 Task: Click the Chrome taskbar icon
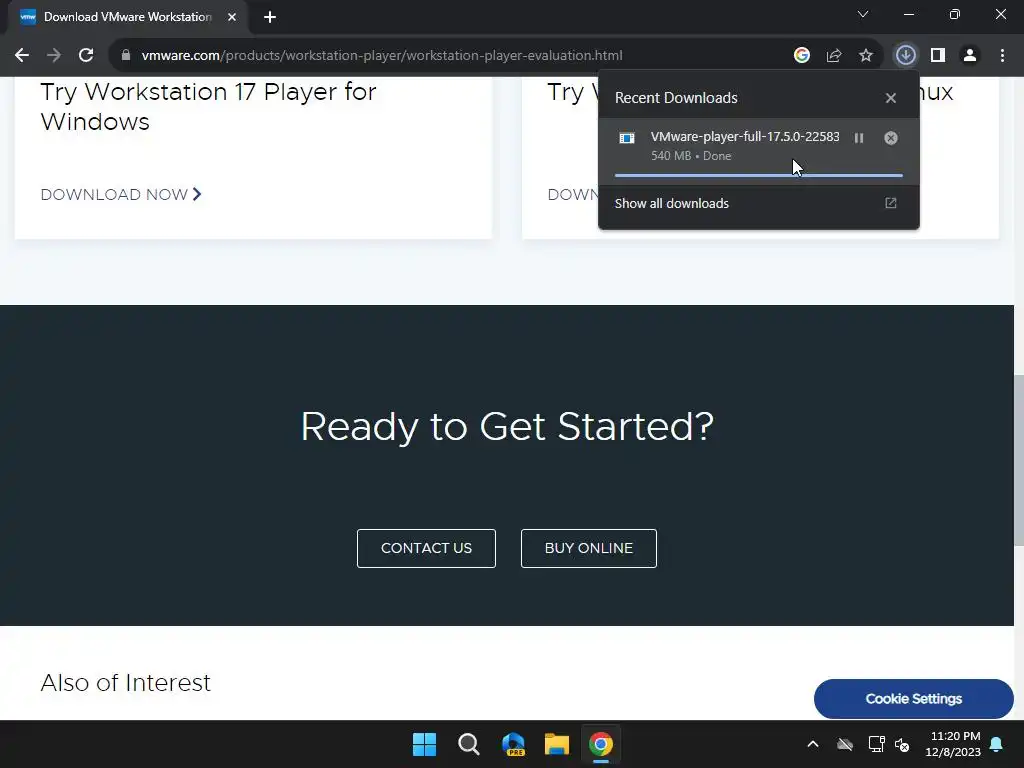point(601,744)
